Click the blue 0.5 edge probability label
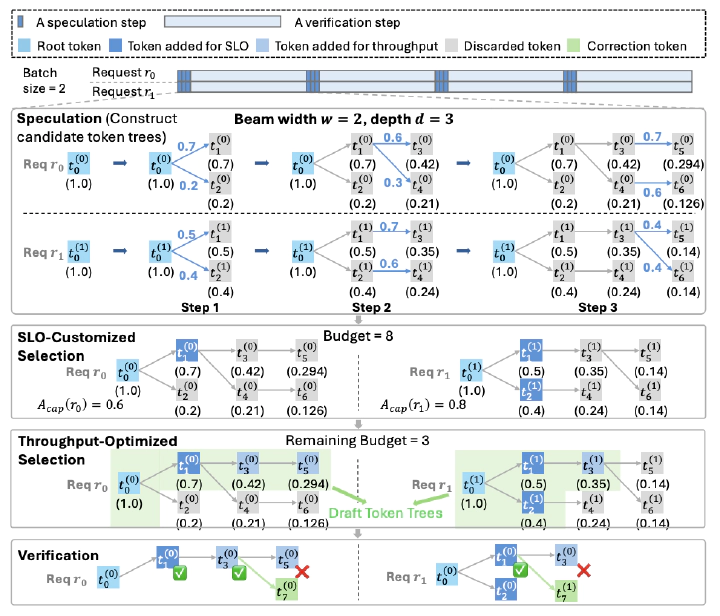720x616 pixels. (x=186, y=235)
